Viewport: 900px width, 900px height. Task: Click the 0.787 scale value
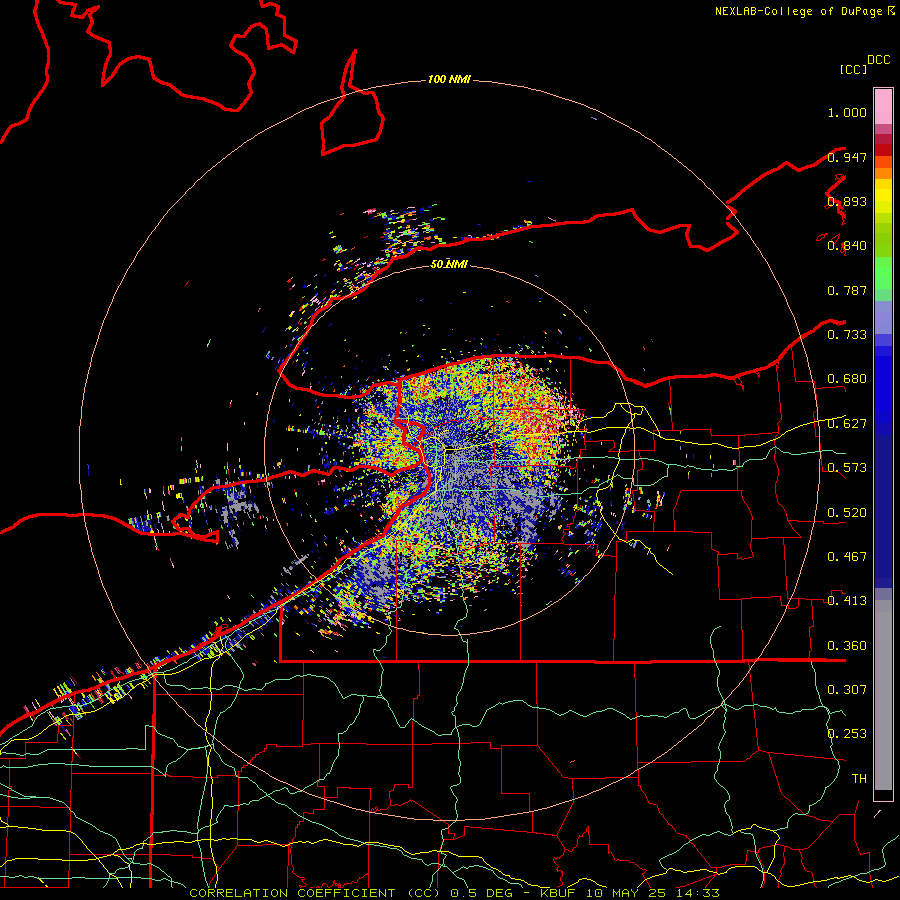pyautogui.click(x=847, y=290)
